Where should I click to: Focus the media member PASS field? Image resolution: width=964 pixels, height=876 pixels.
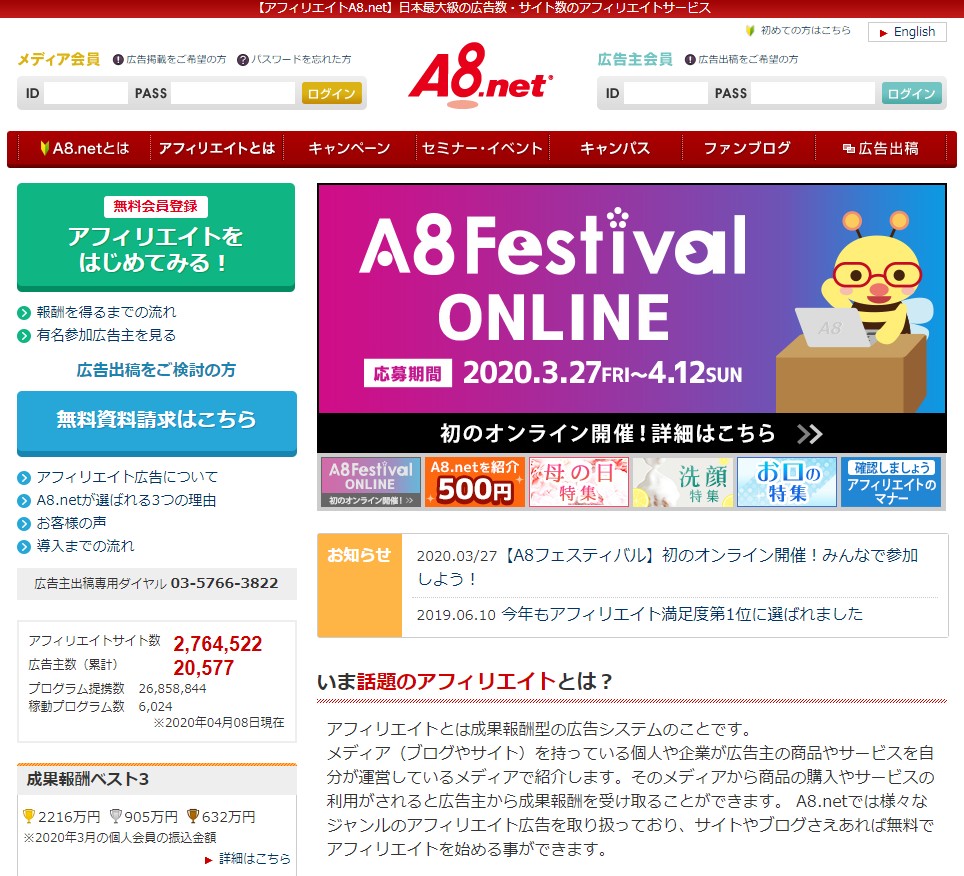pyautogui.click(x=233, y=93)
